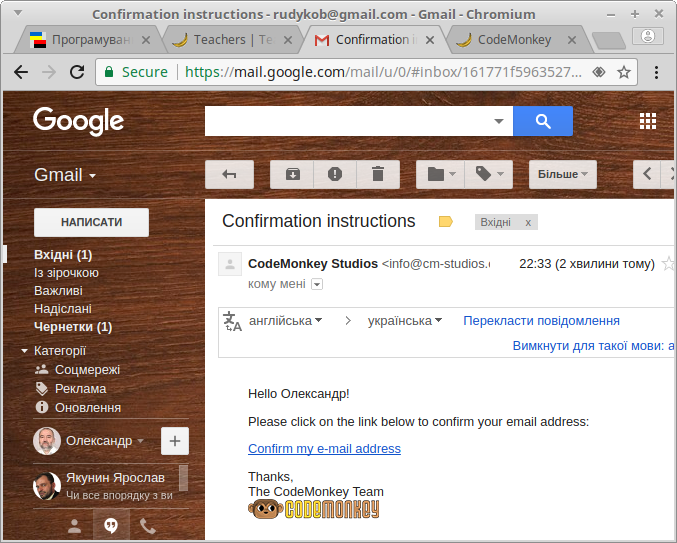
Task: Click Олександр profile photo in Hangouts
Action: [x=47, y=441]
